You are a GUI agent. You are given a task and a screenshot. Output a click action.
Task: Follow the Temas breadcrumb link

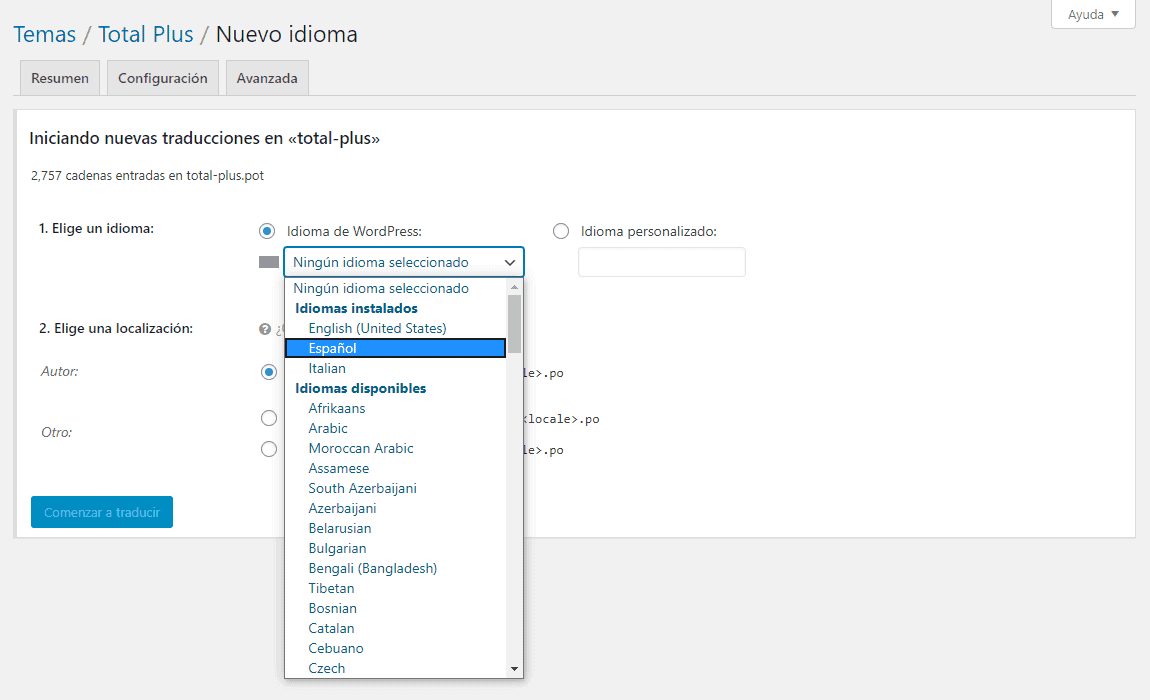(45, 34)
